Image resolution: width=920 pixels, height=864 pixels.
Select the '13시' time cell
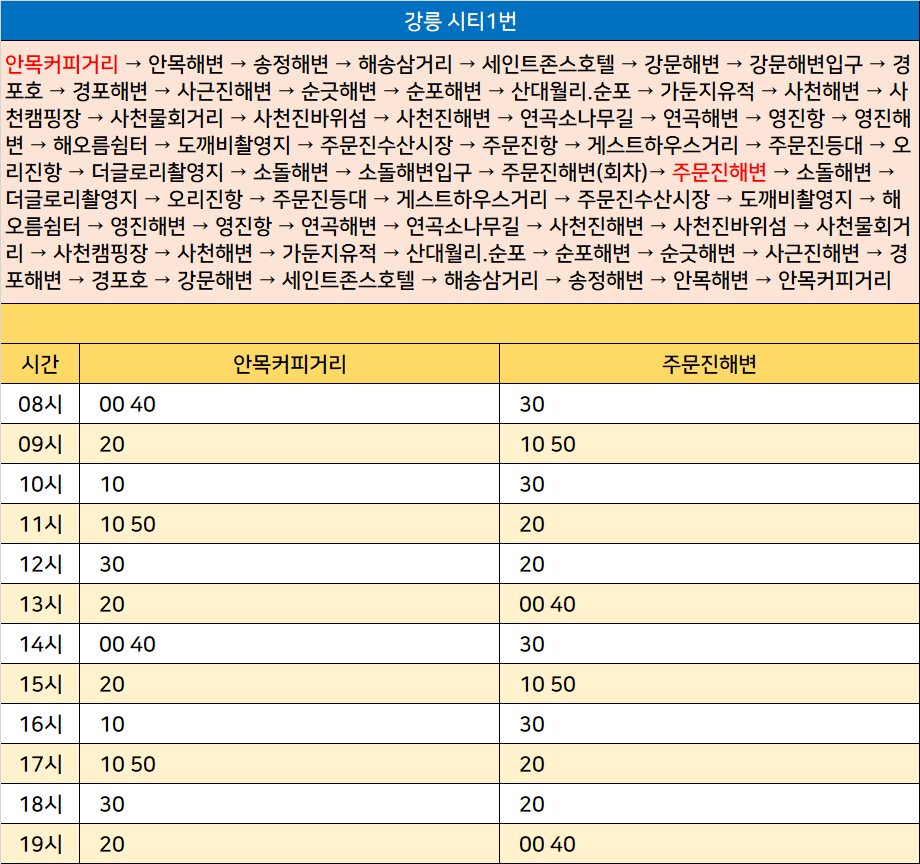tap(40, 604)
